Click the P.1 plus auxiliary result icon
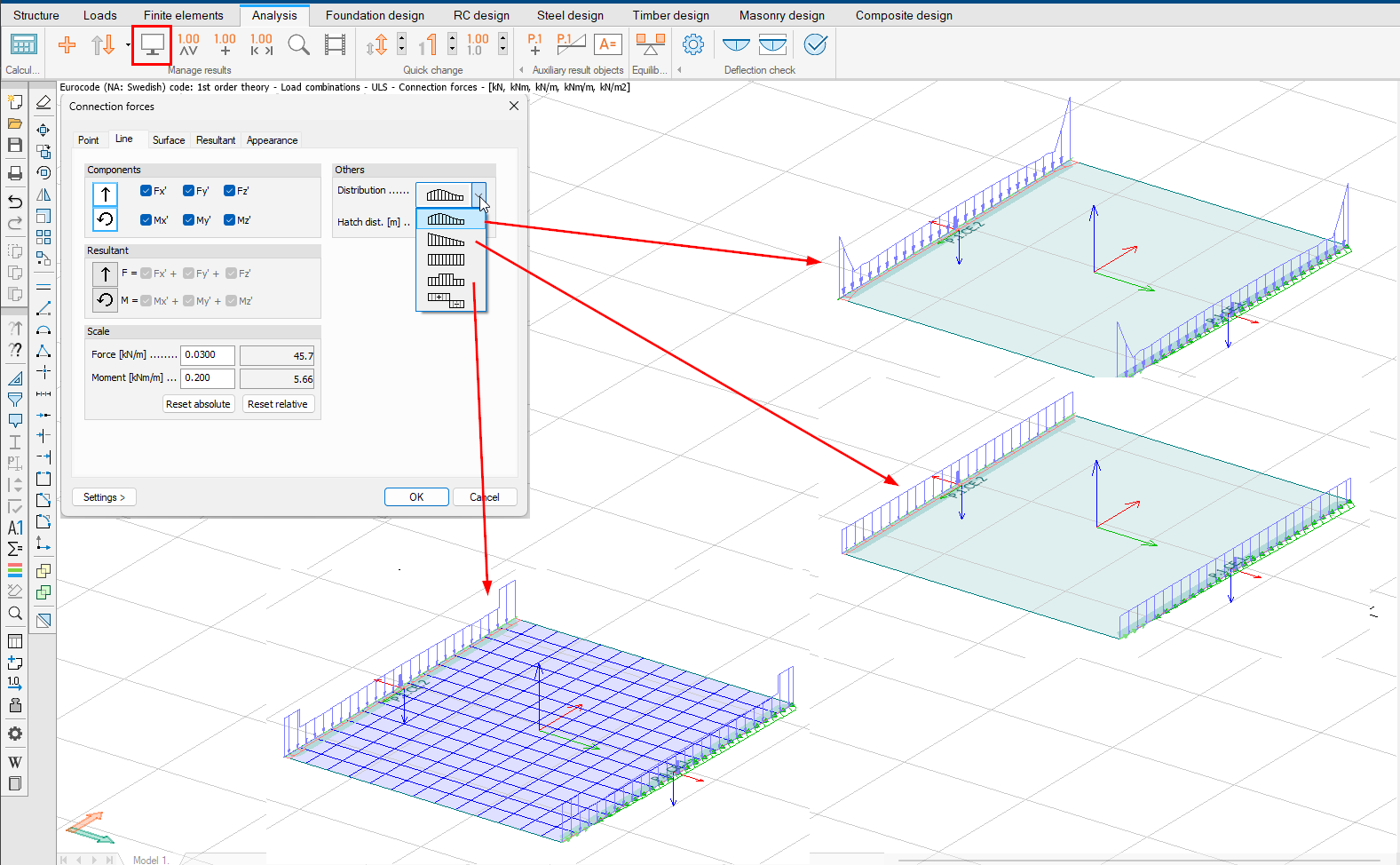This screenshot has width=1400, height=865. click(535, 44)
